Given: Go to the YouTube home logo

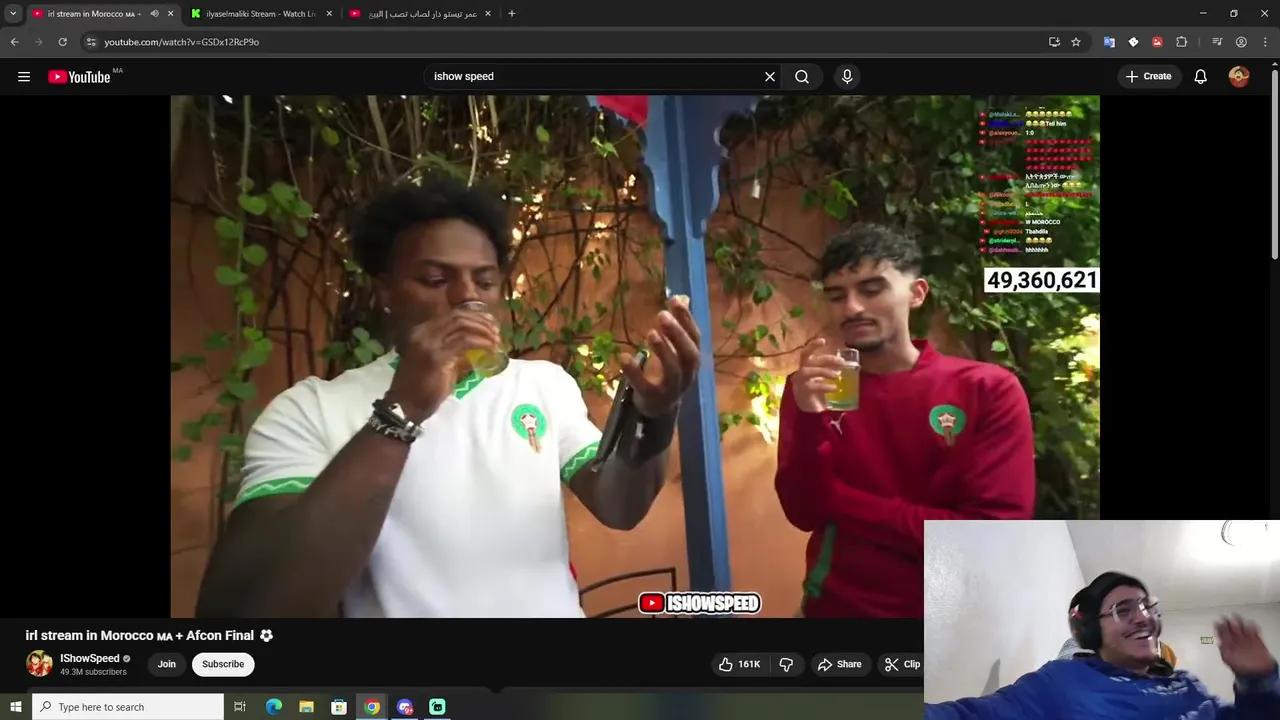Looking at the screenshot, I should [x=79, y=77].
